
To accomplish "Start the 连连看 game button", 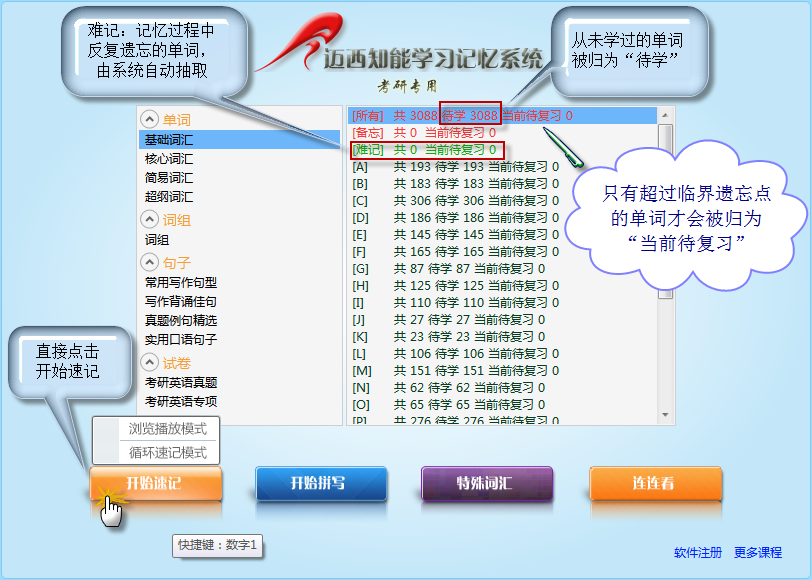I will [655, 483].
